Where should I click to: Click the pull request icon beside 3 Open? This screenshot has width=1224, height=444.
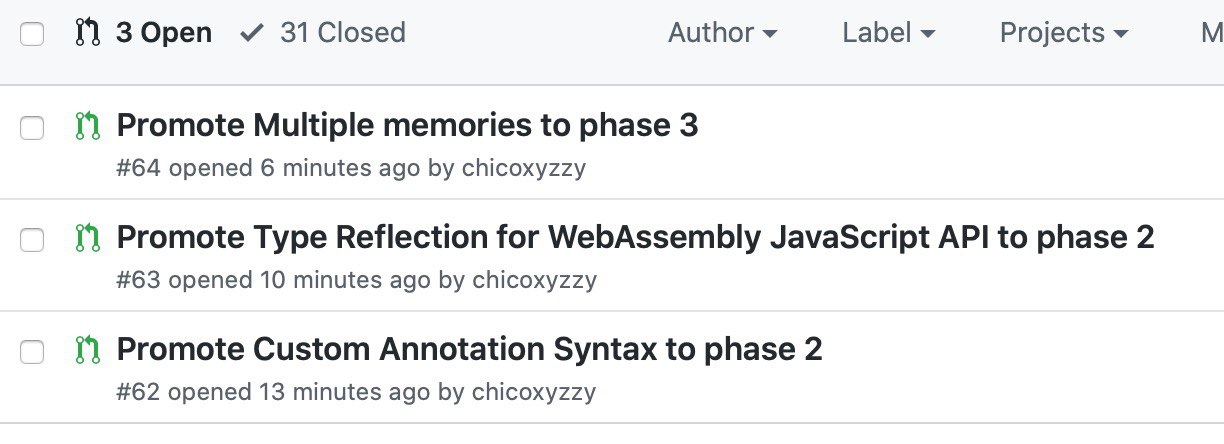[88, 33]
